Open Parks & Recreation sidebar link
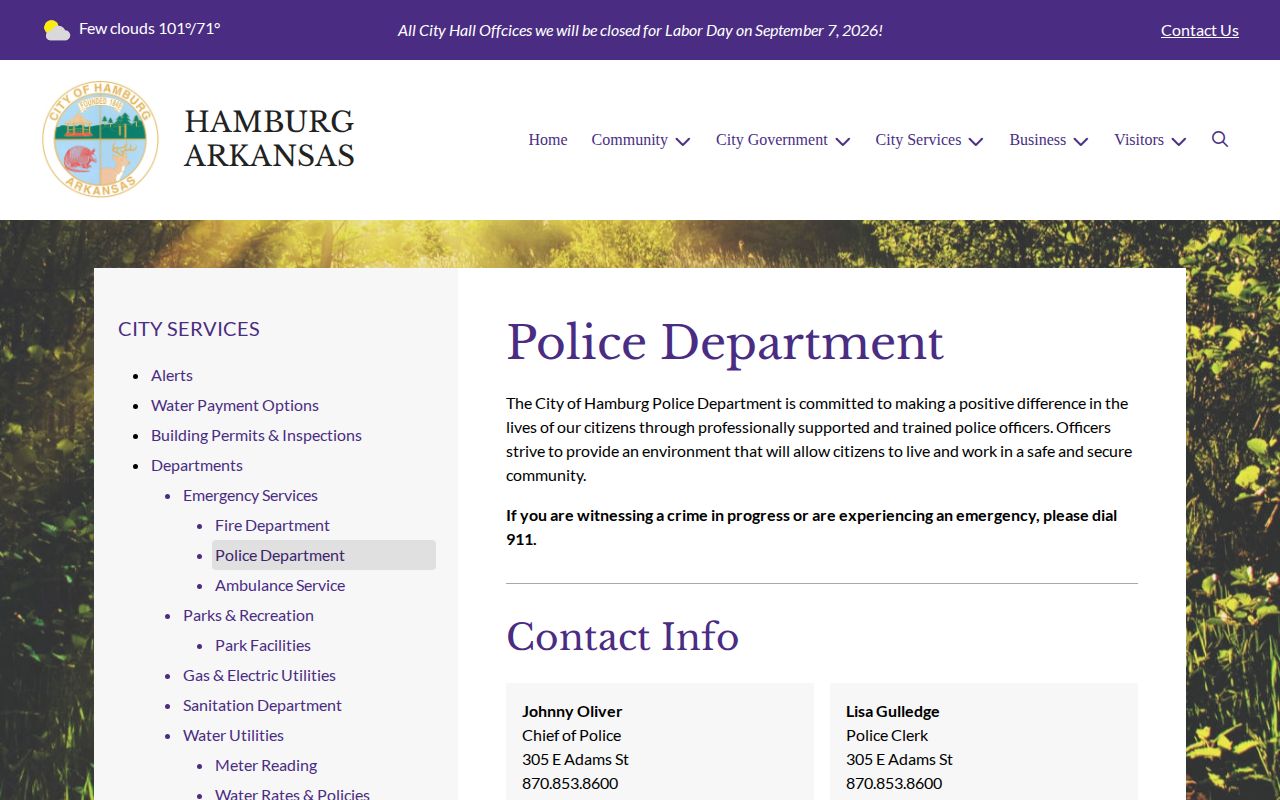 pos(248,615)
